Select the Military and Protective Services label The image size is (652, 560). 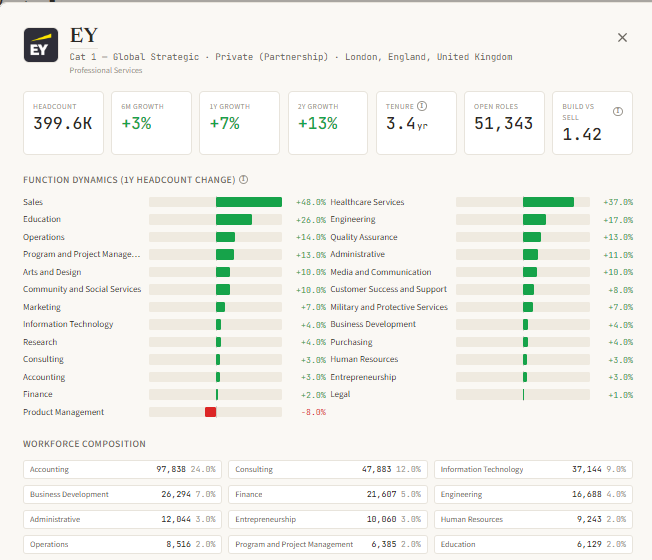coord(389,307)
